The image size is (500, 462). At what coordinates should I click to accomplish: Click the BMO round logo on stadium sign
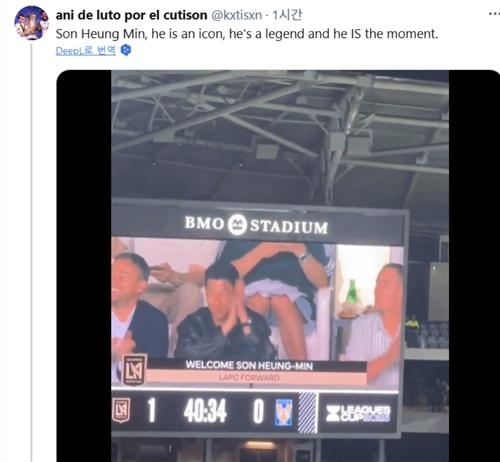pos(237,225)
